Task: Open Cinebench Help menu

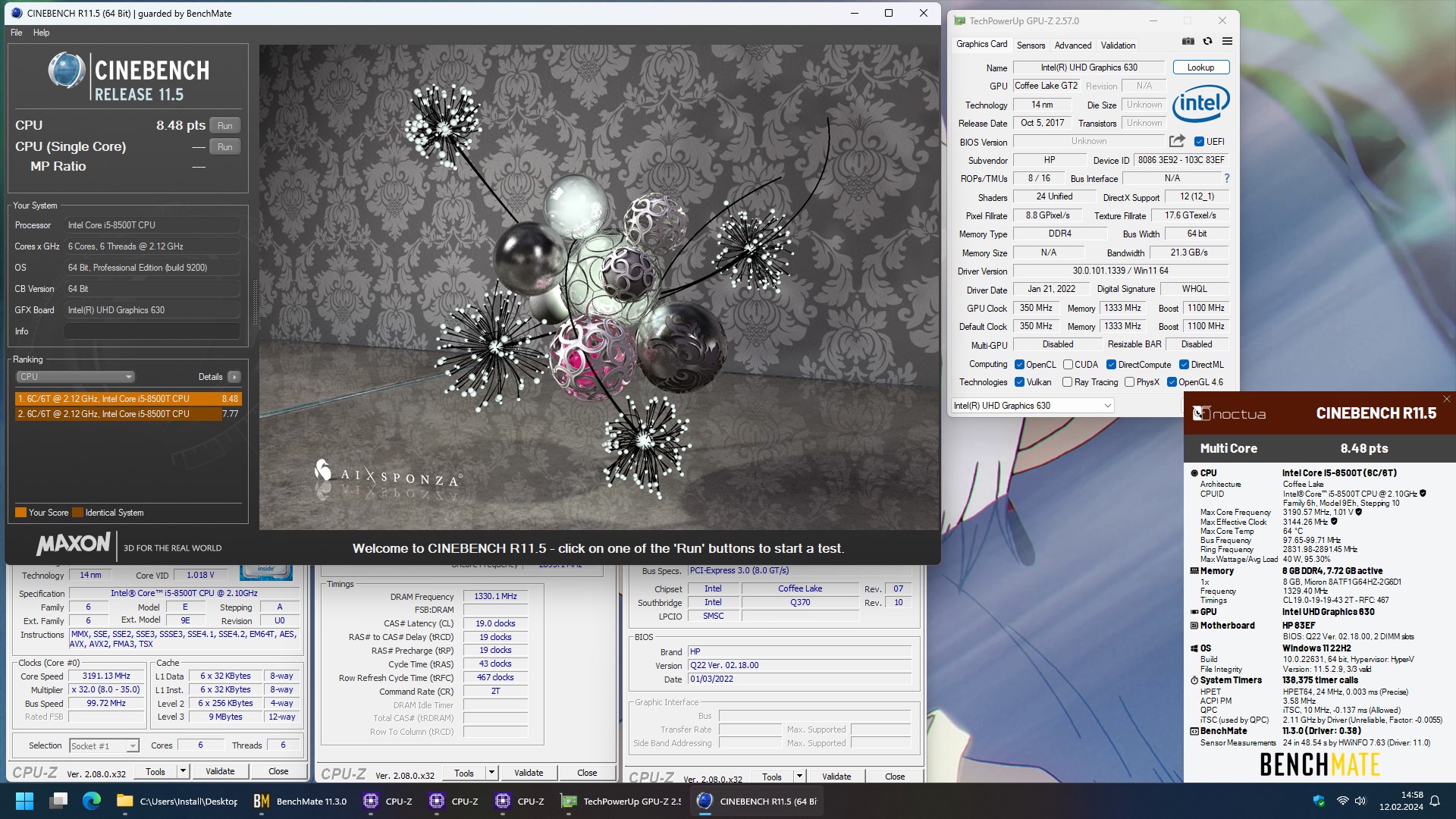Action: tap(42, 33)
